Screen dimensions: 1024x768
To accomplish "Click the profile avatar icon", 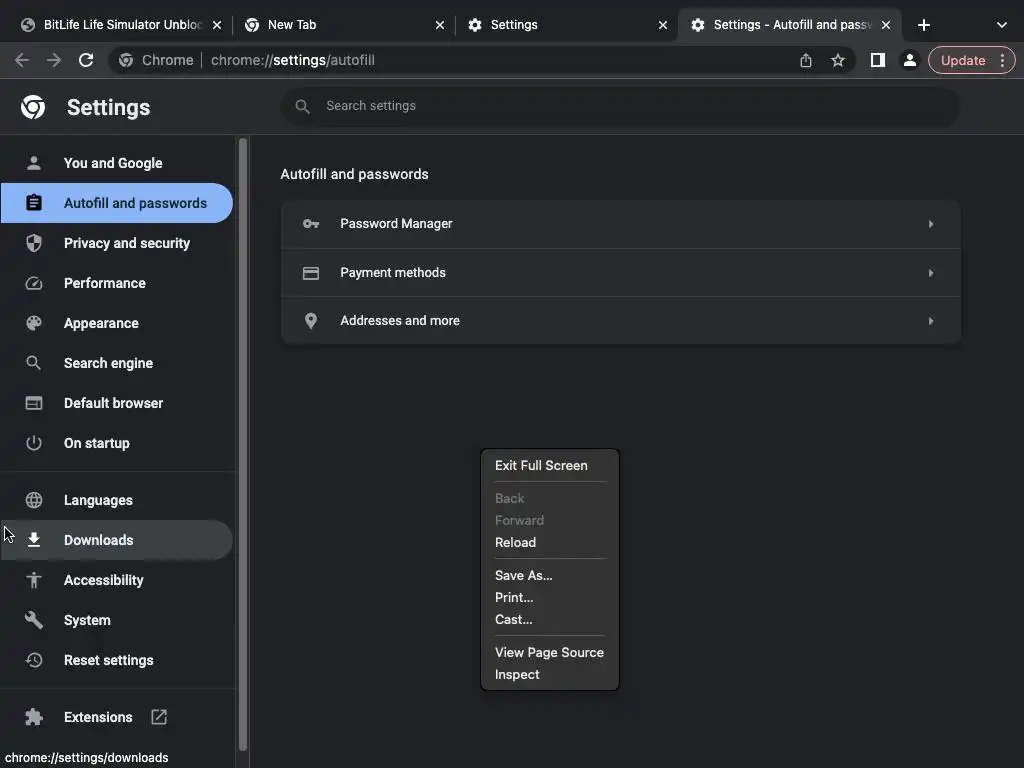I will [x=909, y=60].
